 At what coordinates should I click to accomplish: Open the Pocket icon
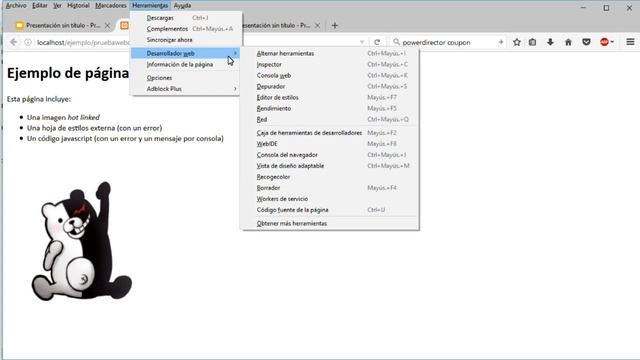pos(586,42)
